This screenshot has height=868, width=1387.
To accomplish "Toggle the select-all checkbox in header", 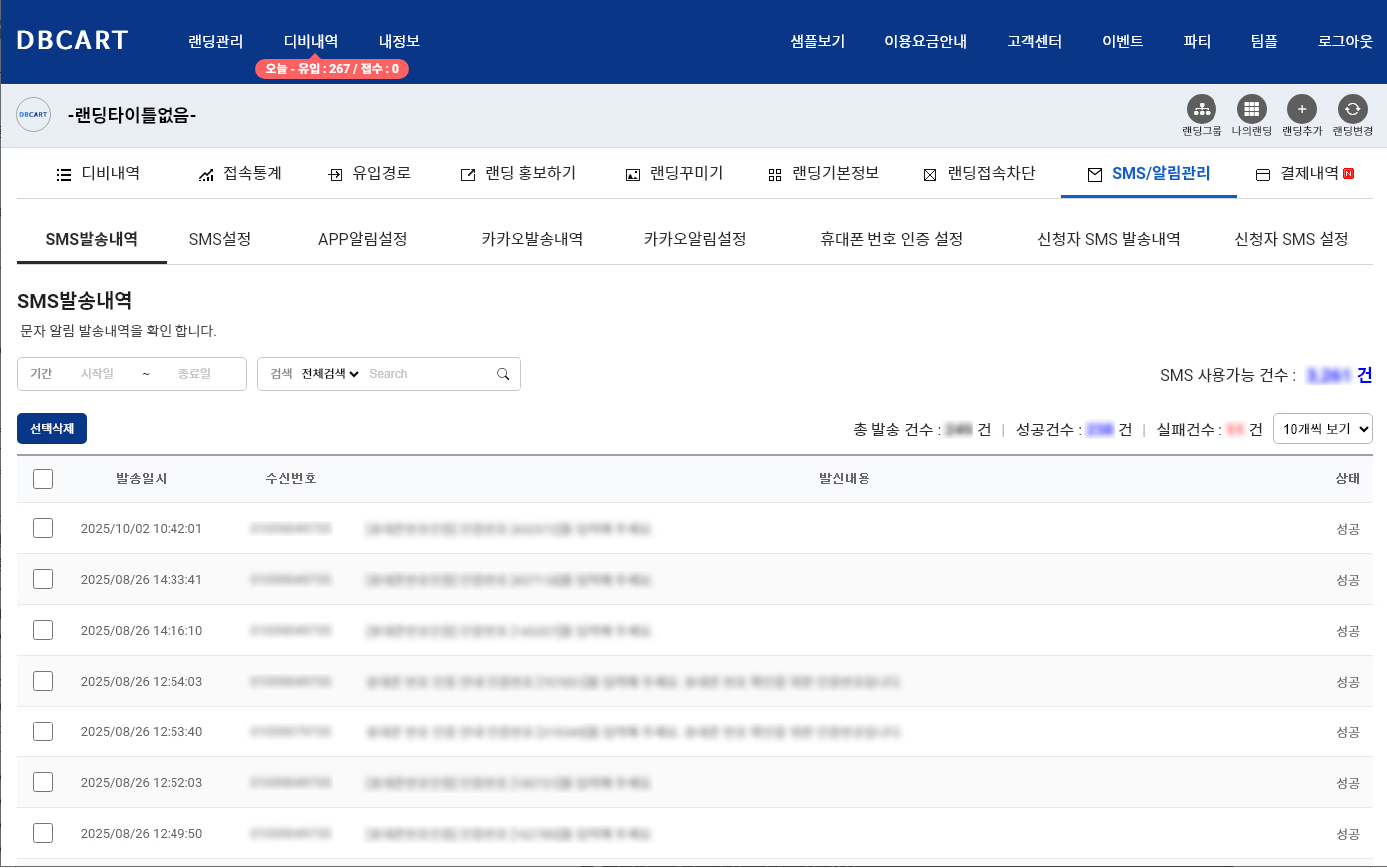I will click(43, 479).
